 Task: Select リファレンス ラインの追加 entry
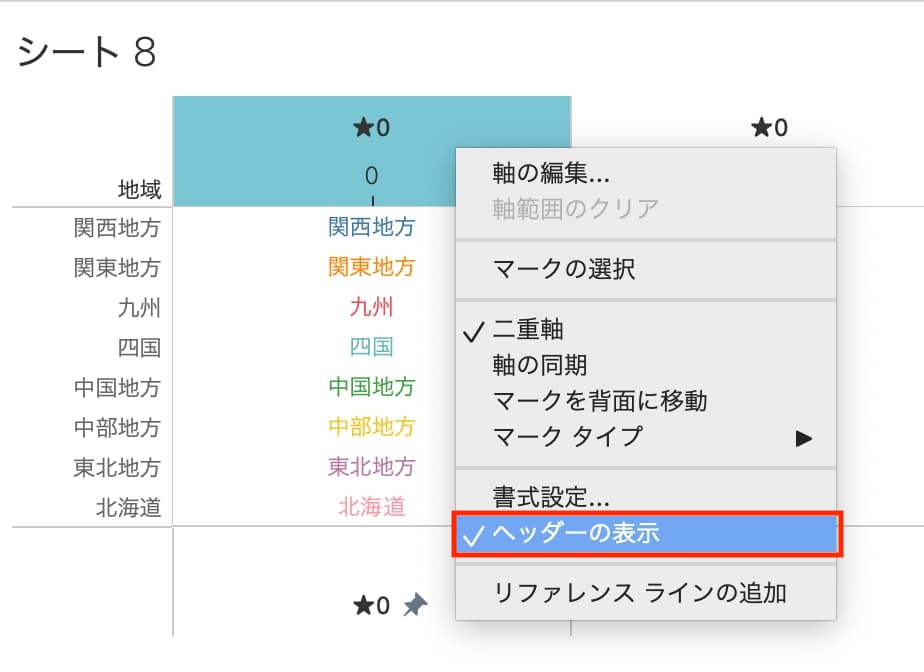coord(640,593)
